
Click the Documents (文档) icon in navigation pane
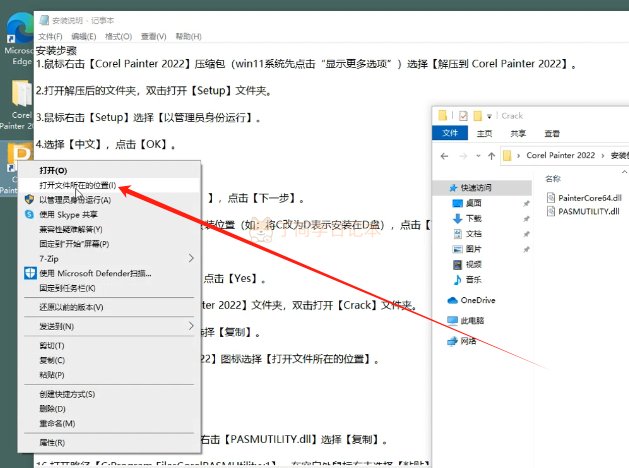457,234
